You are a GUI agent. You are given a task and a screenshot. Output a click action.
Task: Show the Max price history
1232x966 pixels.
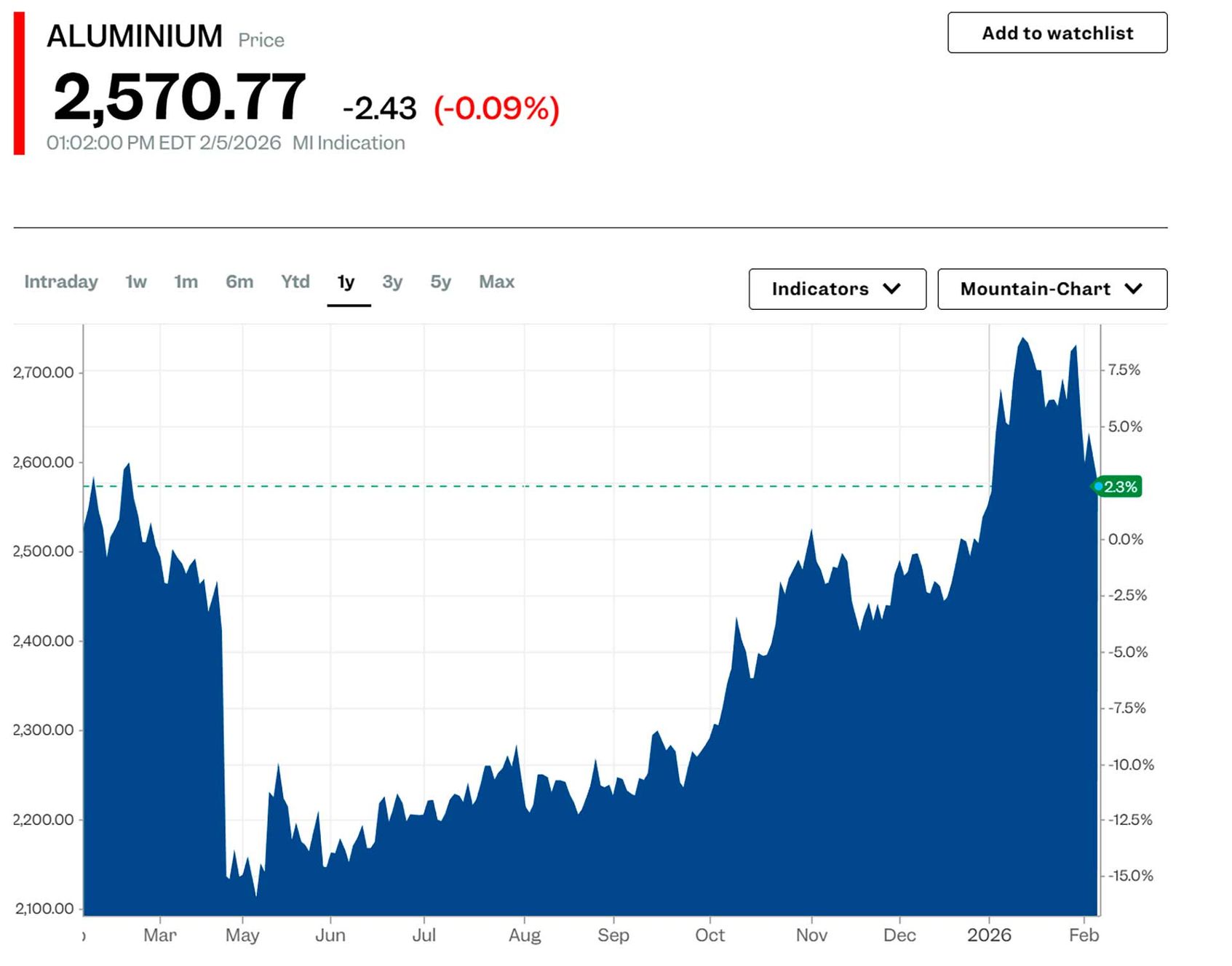[x=496, y=282]
